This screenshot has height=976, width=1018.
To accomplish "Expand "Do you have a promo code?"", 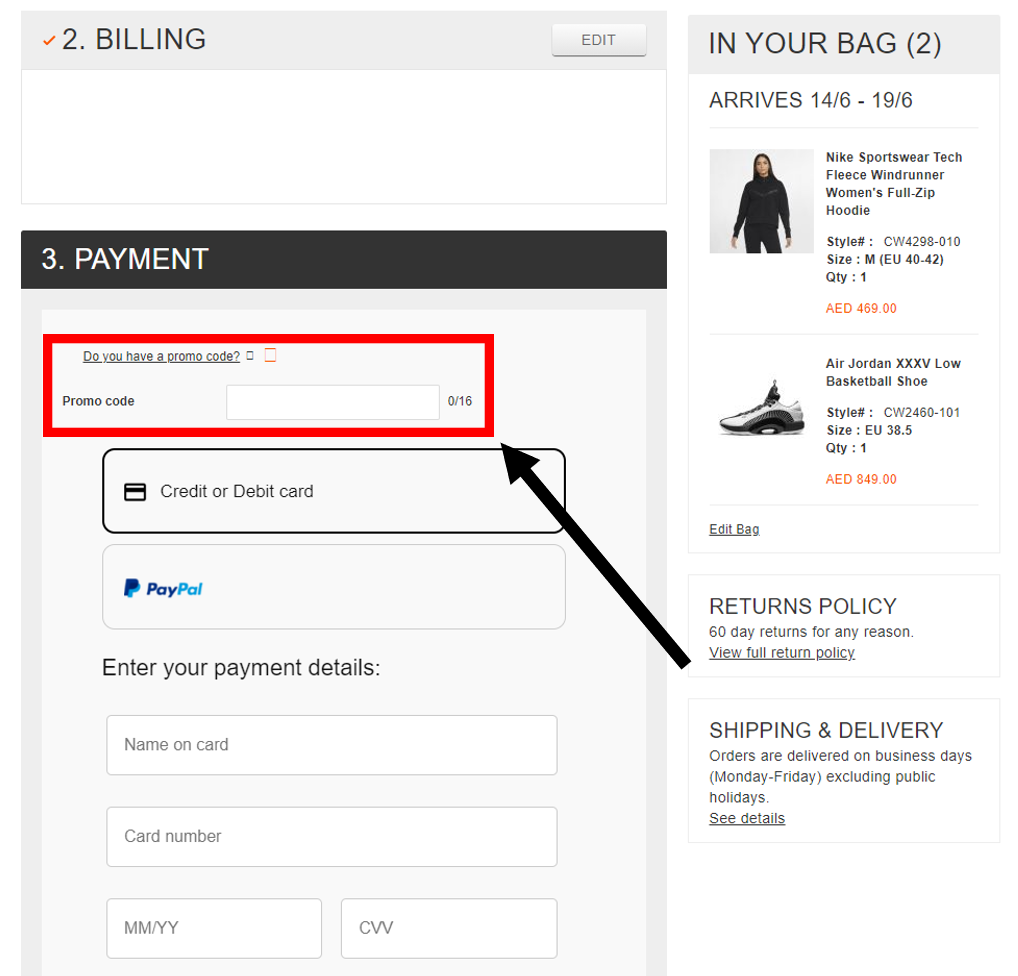I will coord(160,356).
